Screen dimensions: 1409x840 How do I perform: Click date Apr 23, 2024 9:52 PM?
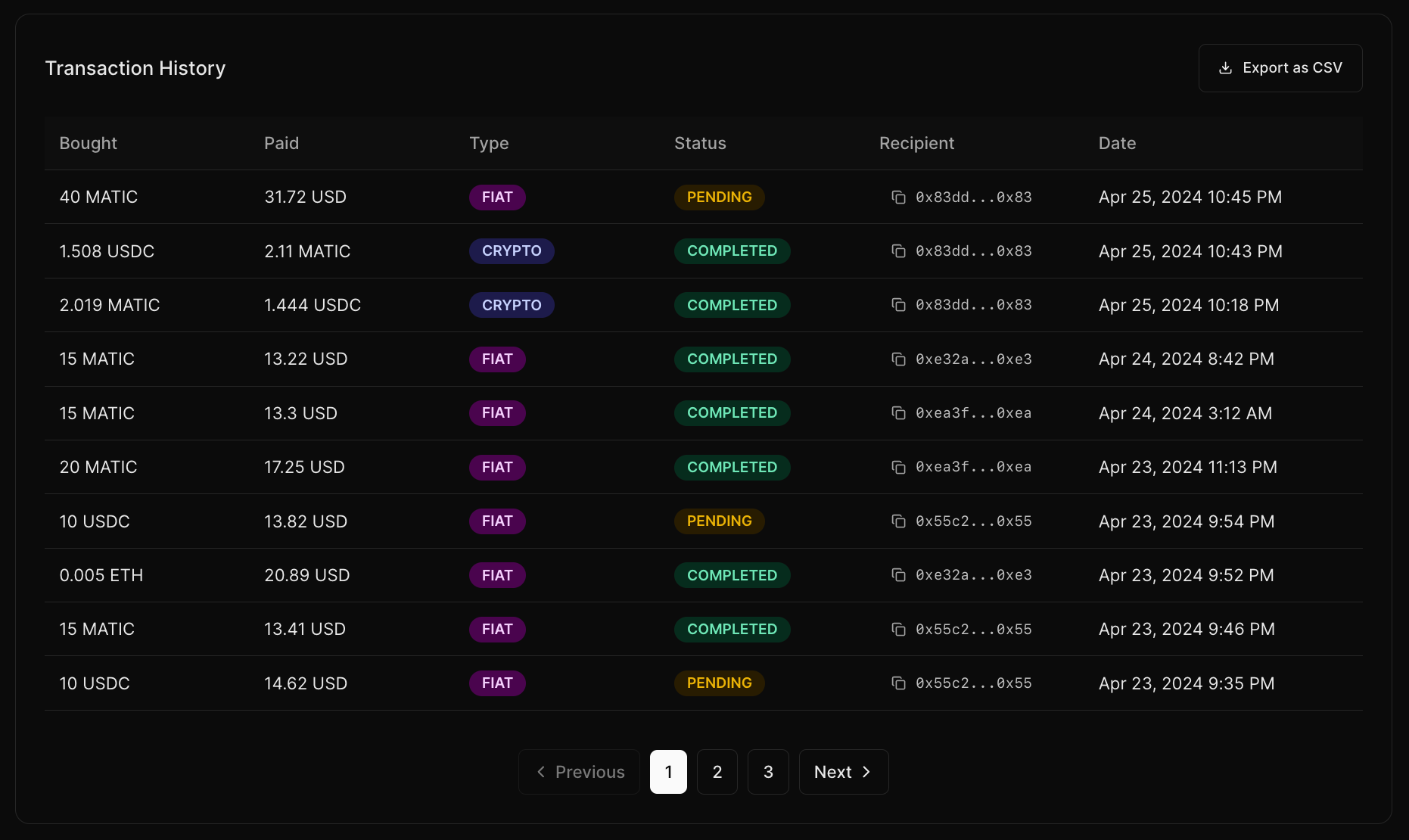pyautogui.click(x=1187, y=575)
